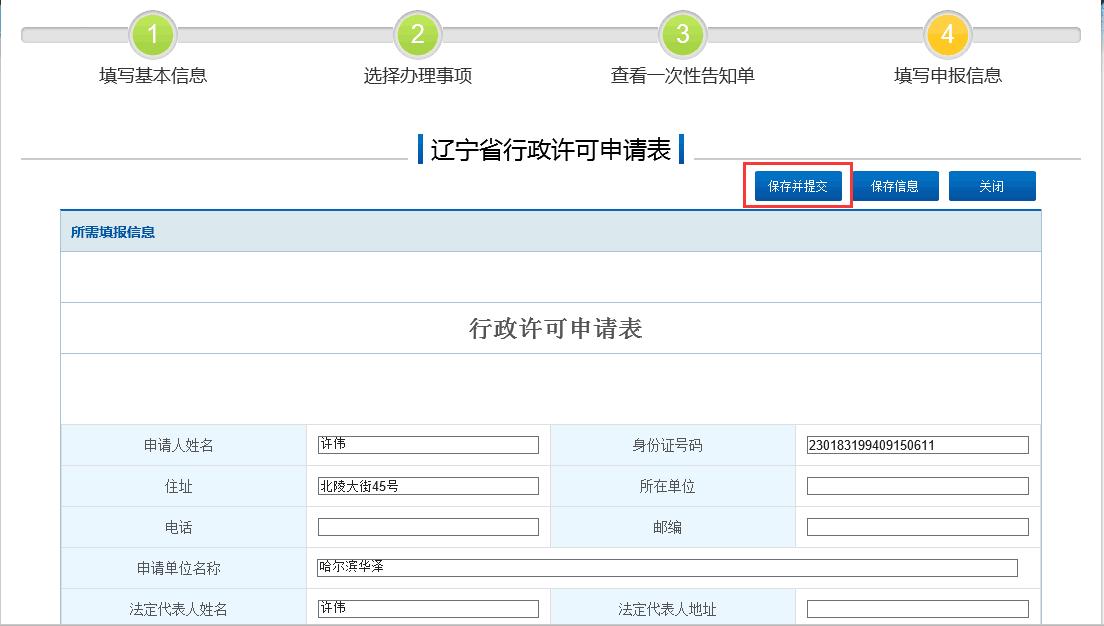Click step 1 green circle icon
The width and height of the screenshot is (1104, 626).
pos(153,36)
